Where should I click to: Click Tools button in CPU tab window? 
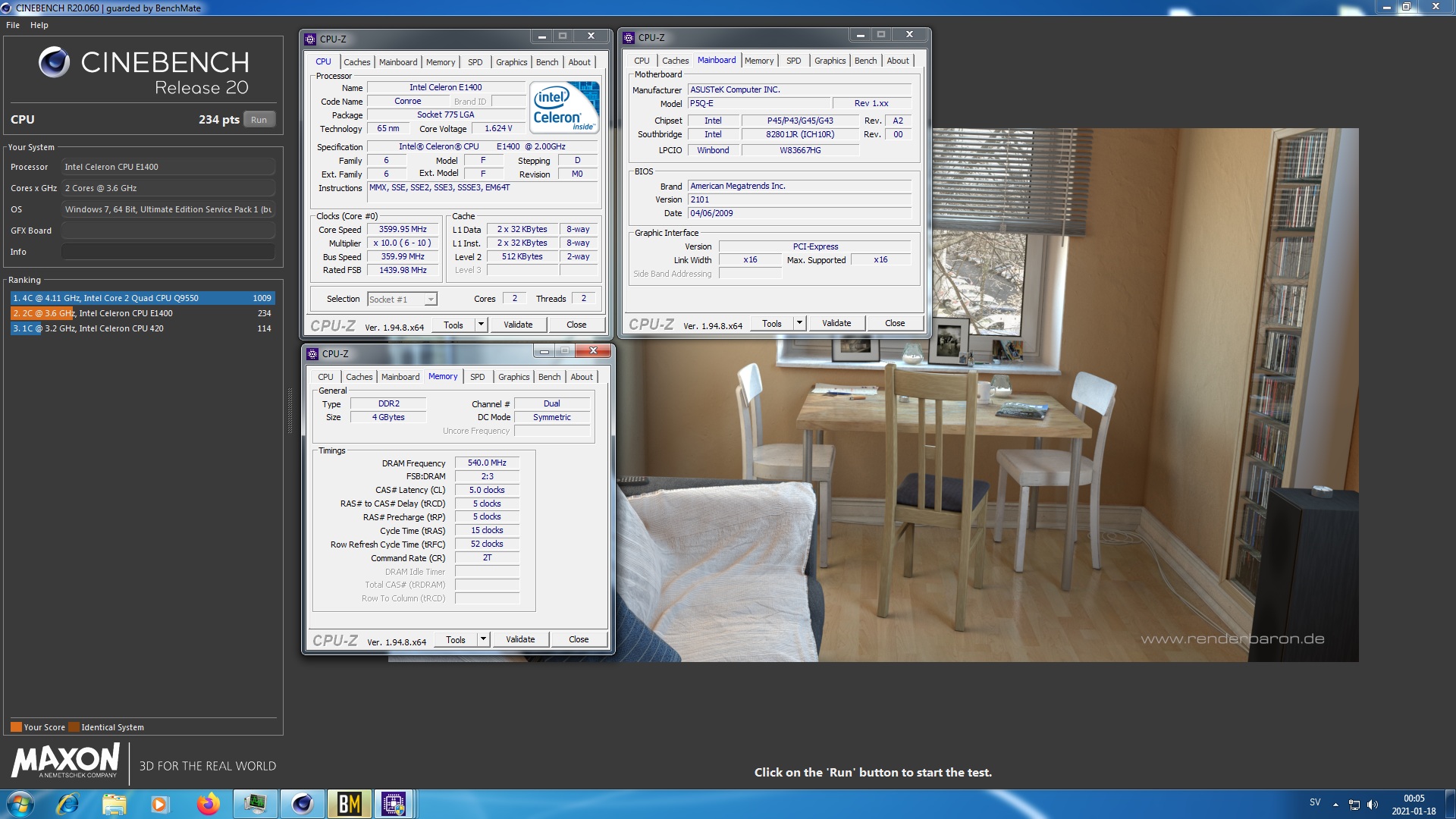pos(453,325)
